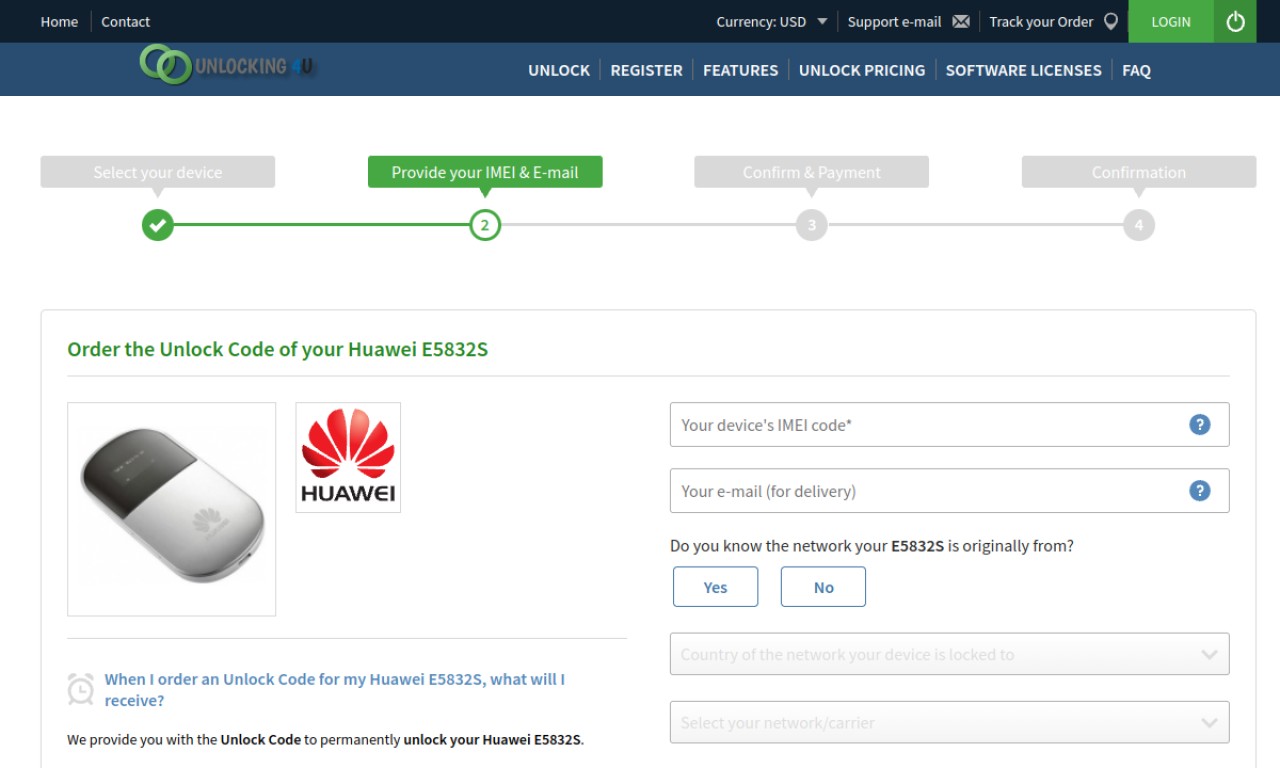Click the step 2 circle indicator
Viewport: 1280px width, 768px height.
point(485,225)
